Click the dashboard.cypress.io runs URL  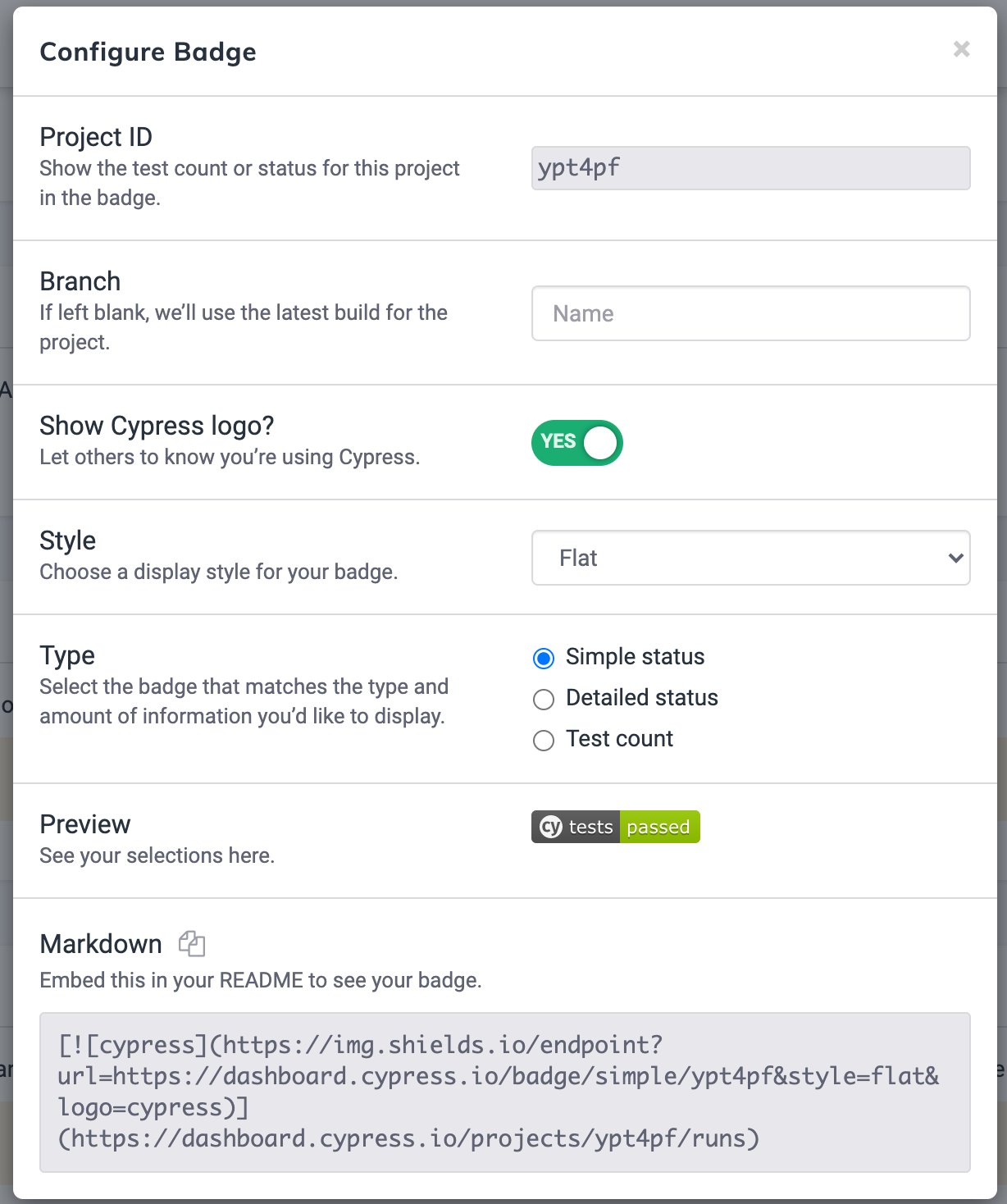(x=408, y=1138)
